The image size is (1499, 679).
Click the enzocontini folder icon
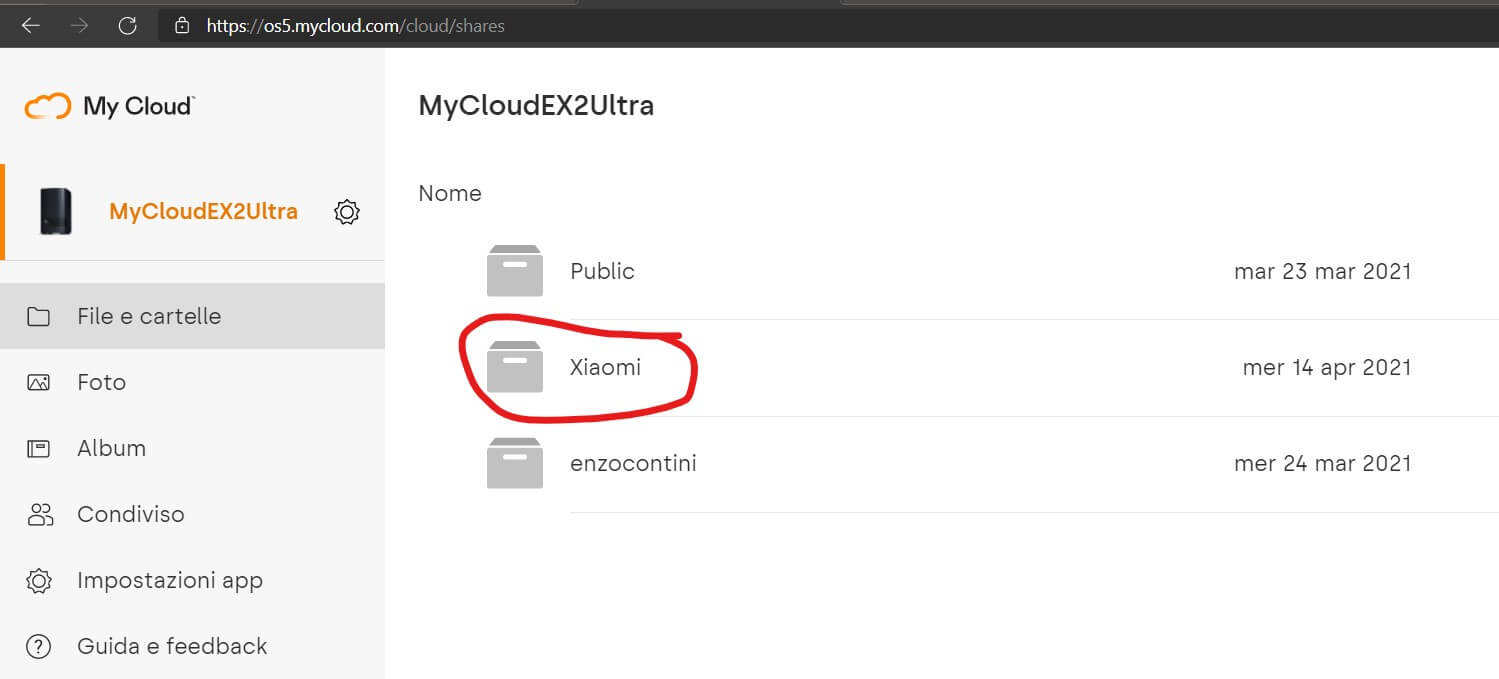tap(514, 464)
